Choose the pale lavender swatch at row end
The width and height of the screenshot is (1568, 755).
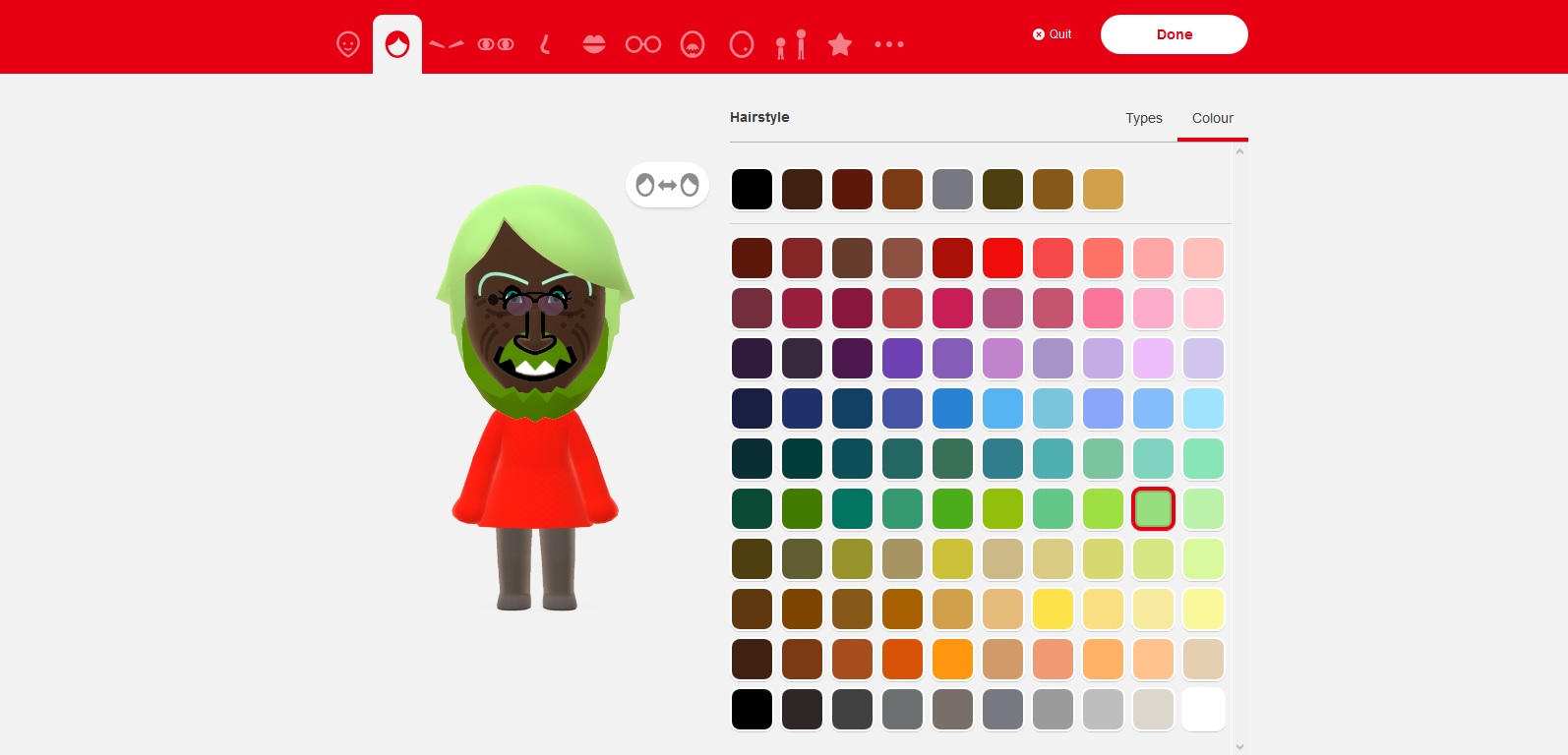1204,359
